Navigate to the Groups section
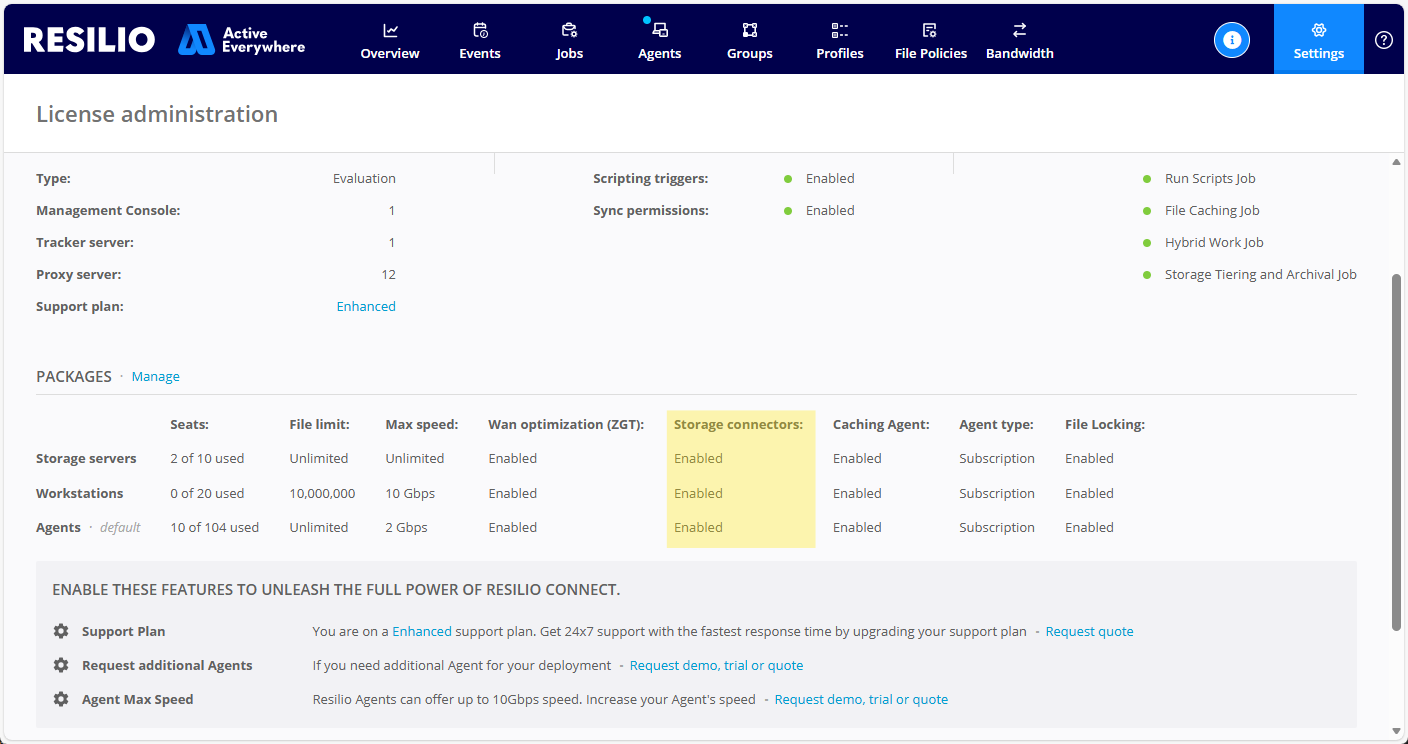Viewport: 1408px width, 744px height. coord(749,40)
